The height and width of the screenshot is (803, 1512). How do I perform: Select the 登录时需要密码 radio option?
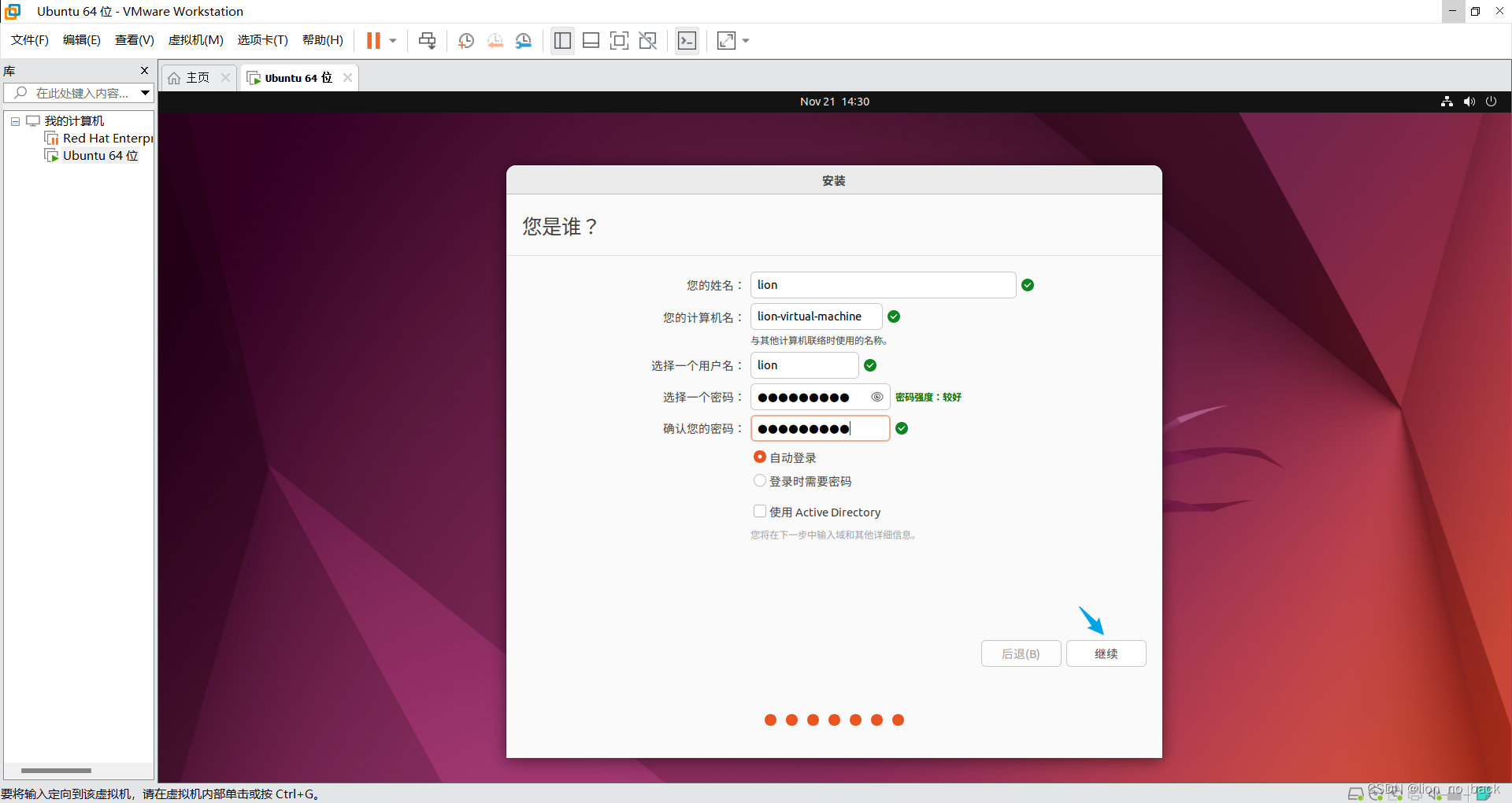[x=760, y=480]
